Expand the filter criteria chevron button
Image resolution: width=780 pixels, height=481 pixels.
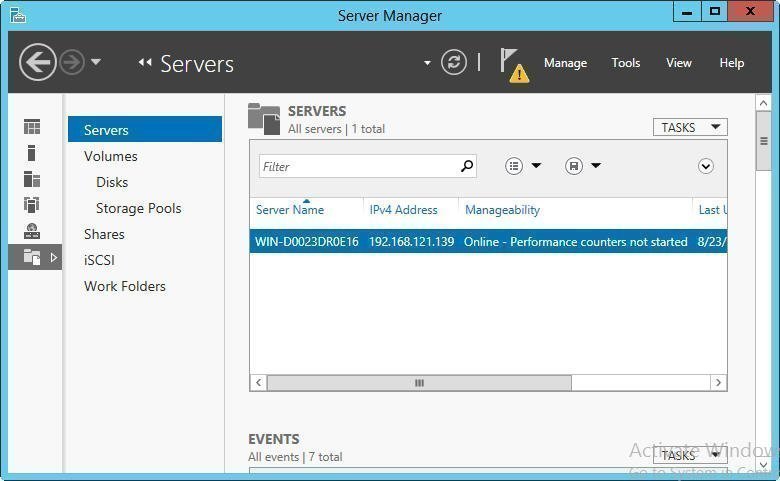[x=706, y=166]
